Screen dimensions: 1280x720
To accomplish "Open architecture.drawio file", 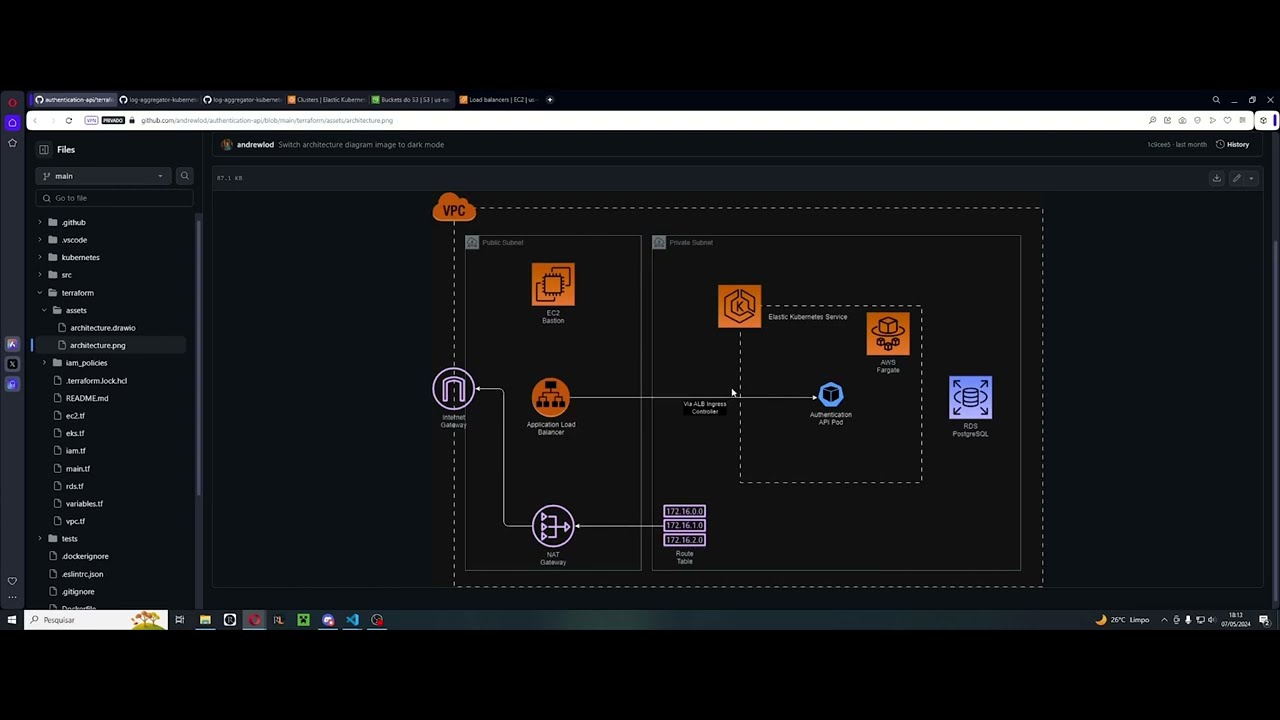I will 102,328.
